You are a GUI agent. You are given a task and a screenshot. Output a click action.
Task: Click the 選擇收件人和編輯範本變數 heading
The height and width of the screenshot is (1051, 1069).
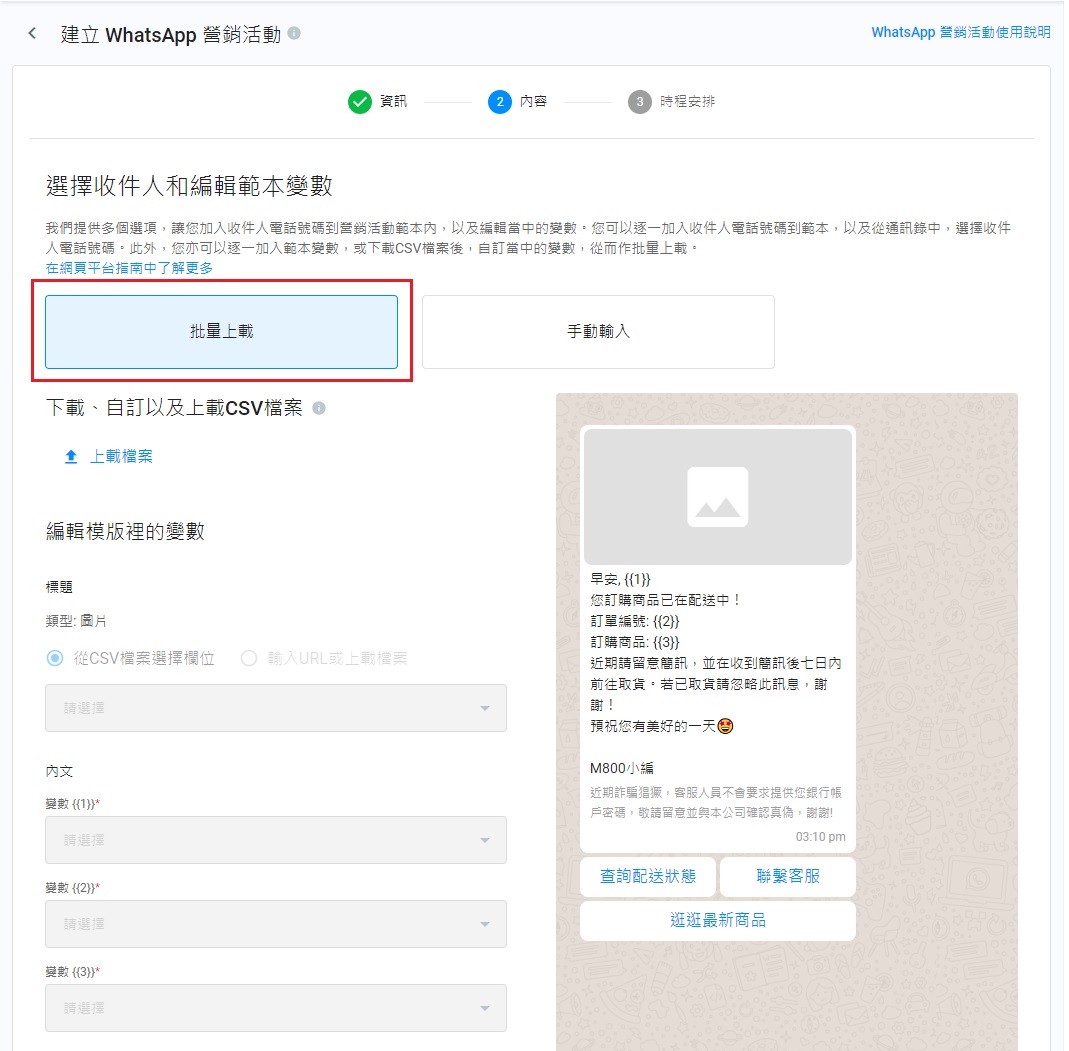[189, 185]
